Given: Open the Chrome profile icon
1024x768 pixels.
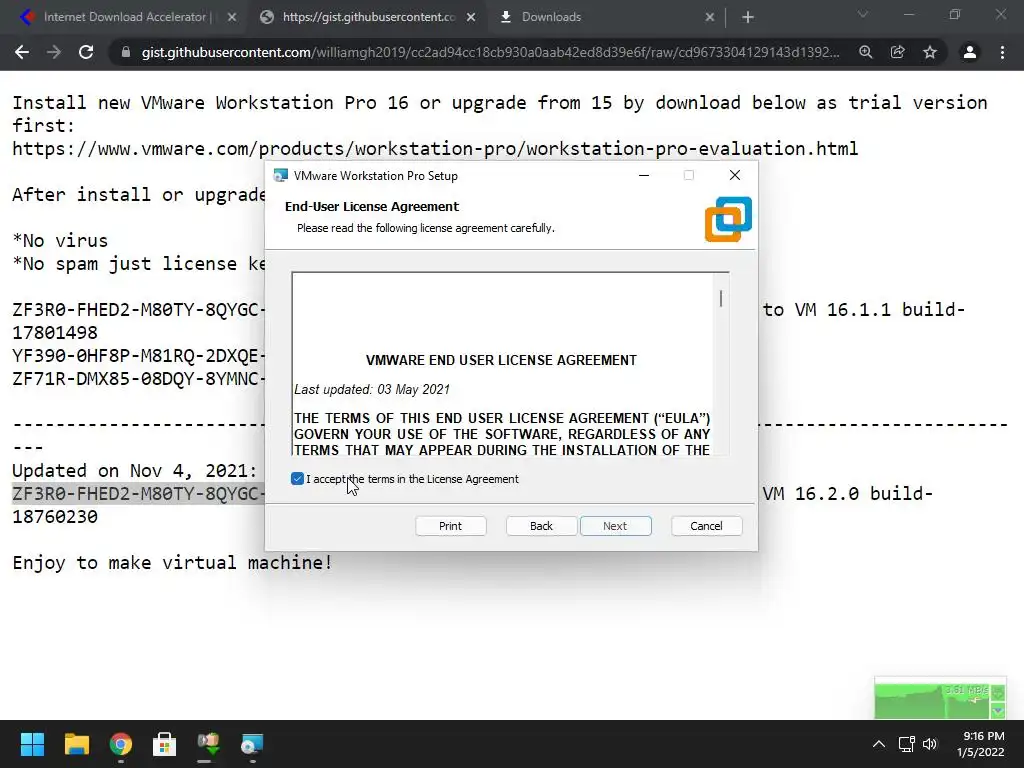Looking at the screenshot, I should (x=970, y=52).
